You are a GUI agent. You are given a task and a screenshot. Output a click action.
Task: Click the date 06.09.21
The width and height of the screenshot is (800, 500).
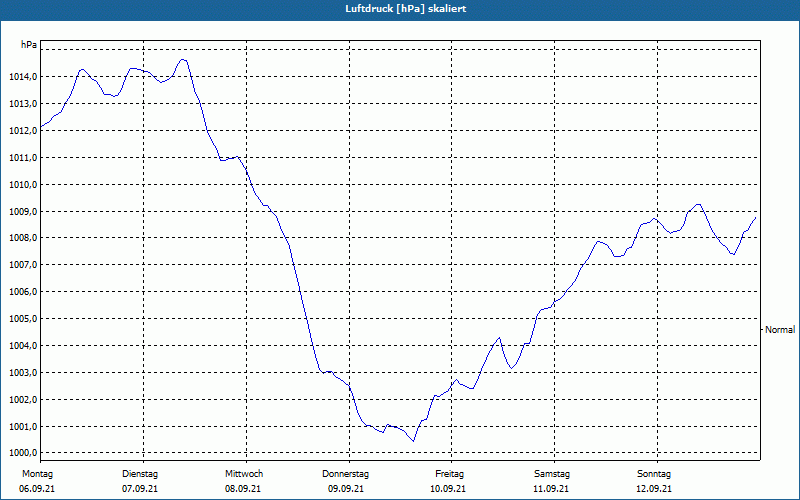coord(37,489)
